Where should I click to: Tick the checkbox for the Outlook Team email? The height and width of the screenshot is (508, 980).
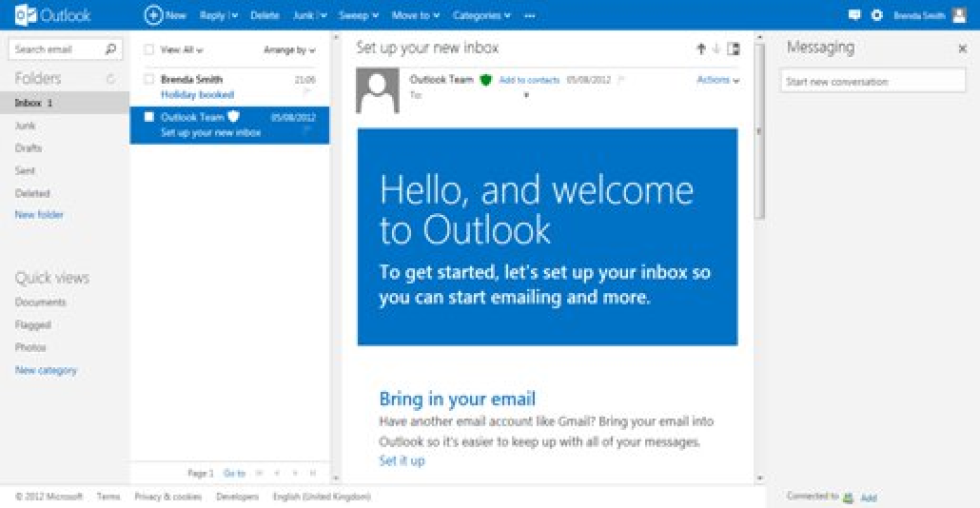click(x=149, y=117)
